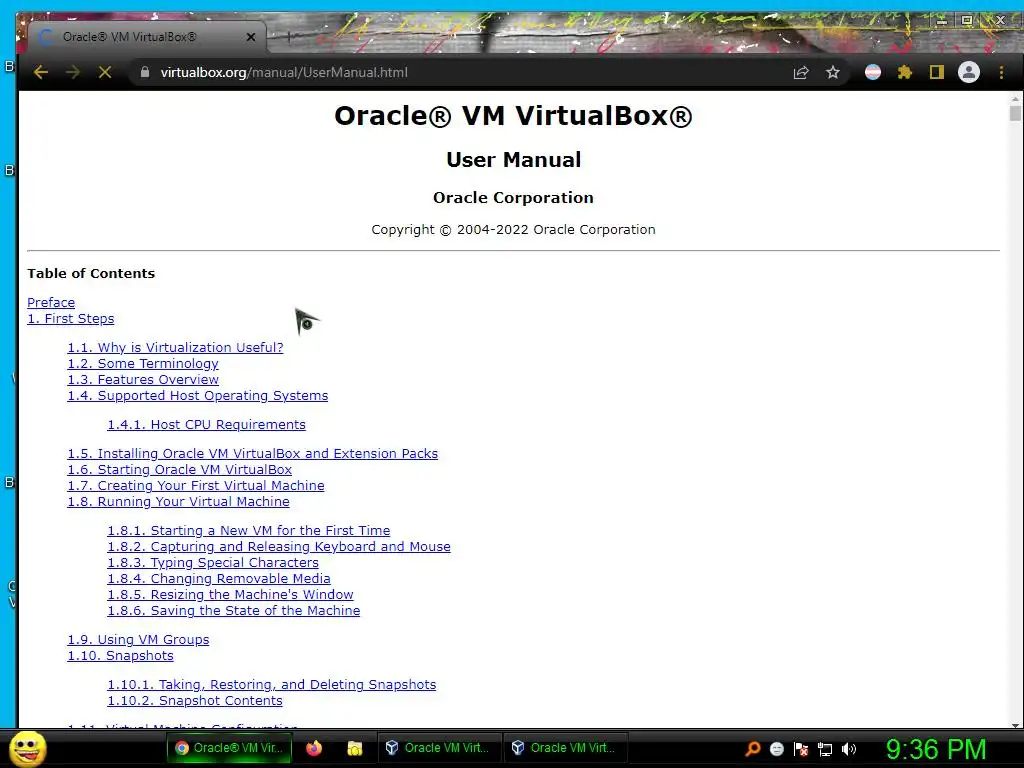1024x768 pixels.
Task: Open the share page icon in address bar
Action: tap(801, 72)
